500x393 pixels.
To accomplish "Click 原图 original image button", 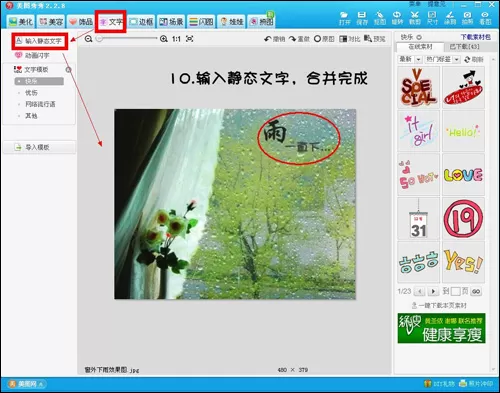I will point(324,39).
